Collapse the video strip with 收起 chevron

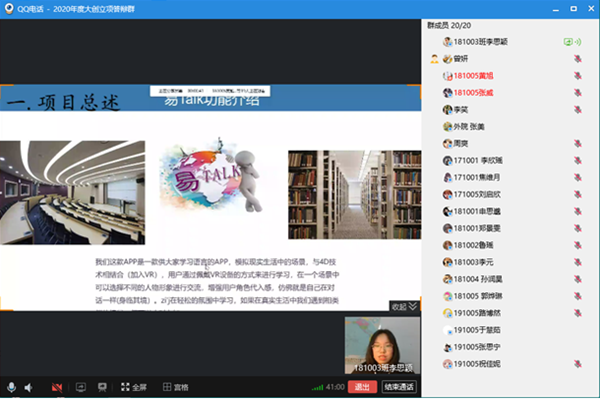[404, 306]
